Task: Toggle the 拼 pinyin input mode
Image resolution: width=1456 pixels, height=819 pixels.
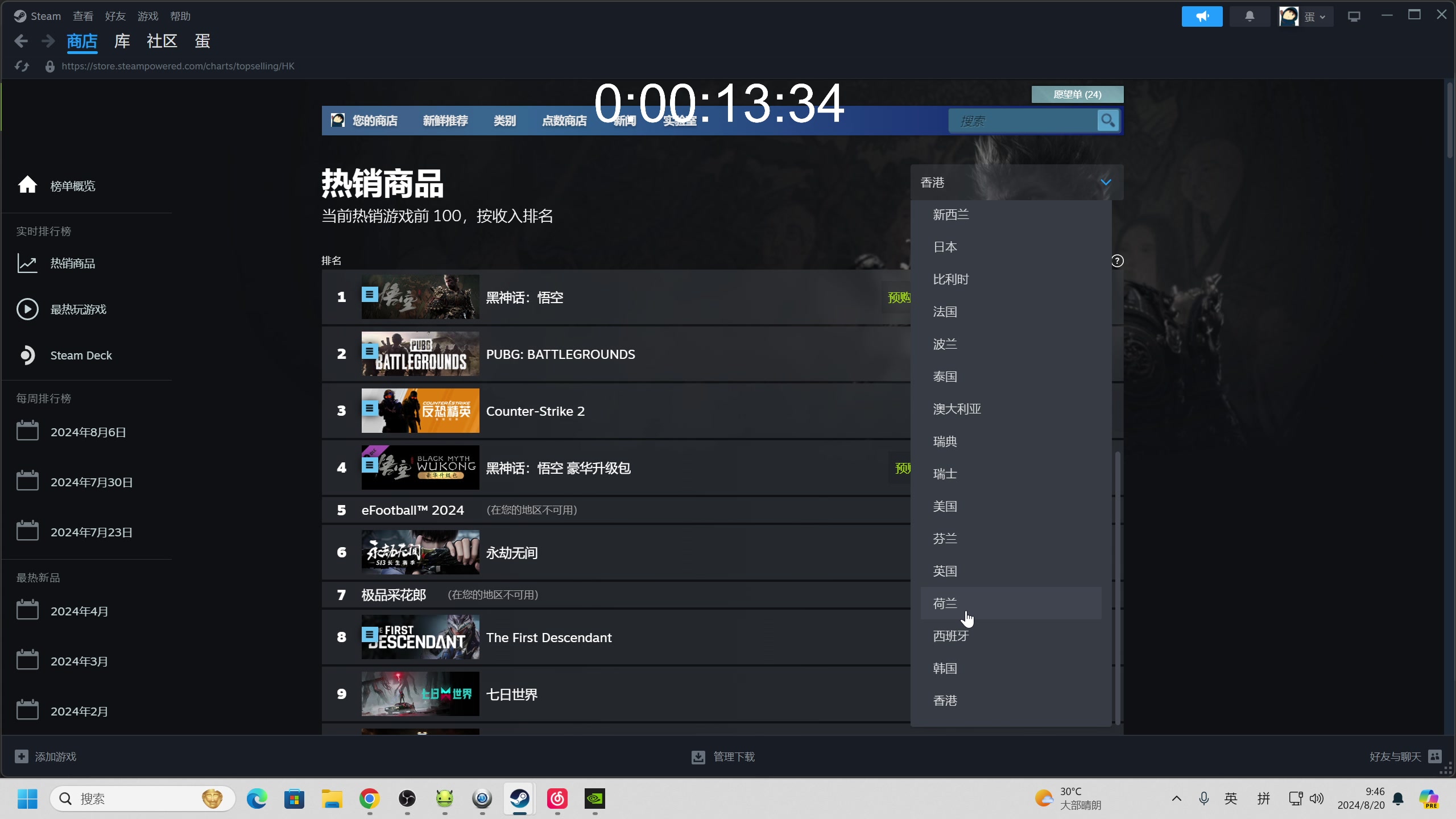Action: point(1264,799)
